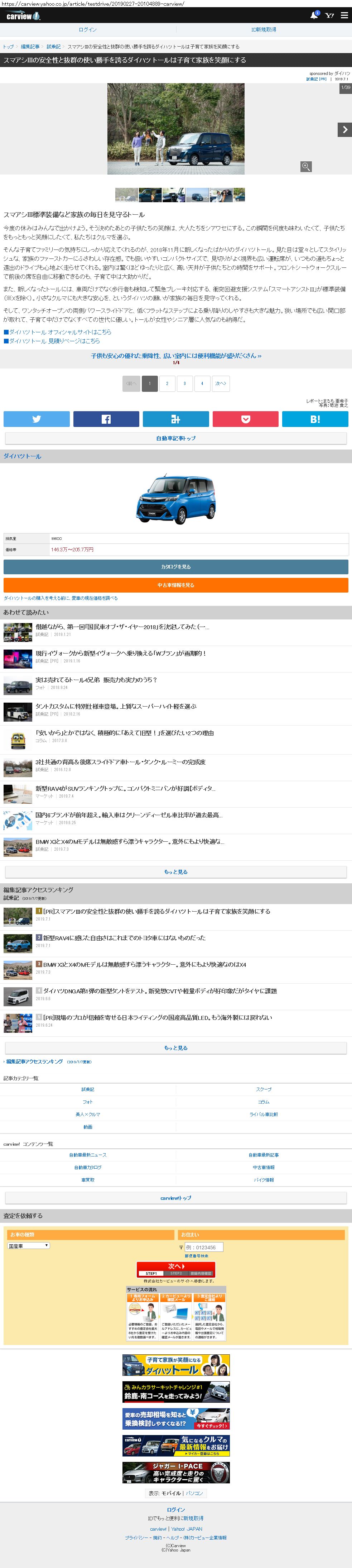The image size is (352, 1568).
Task: Share via Google Plus button
Action: click(176, 419)
